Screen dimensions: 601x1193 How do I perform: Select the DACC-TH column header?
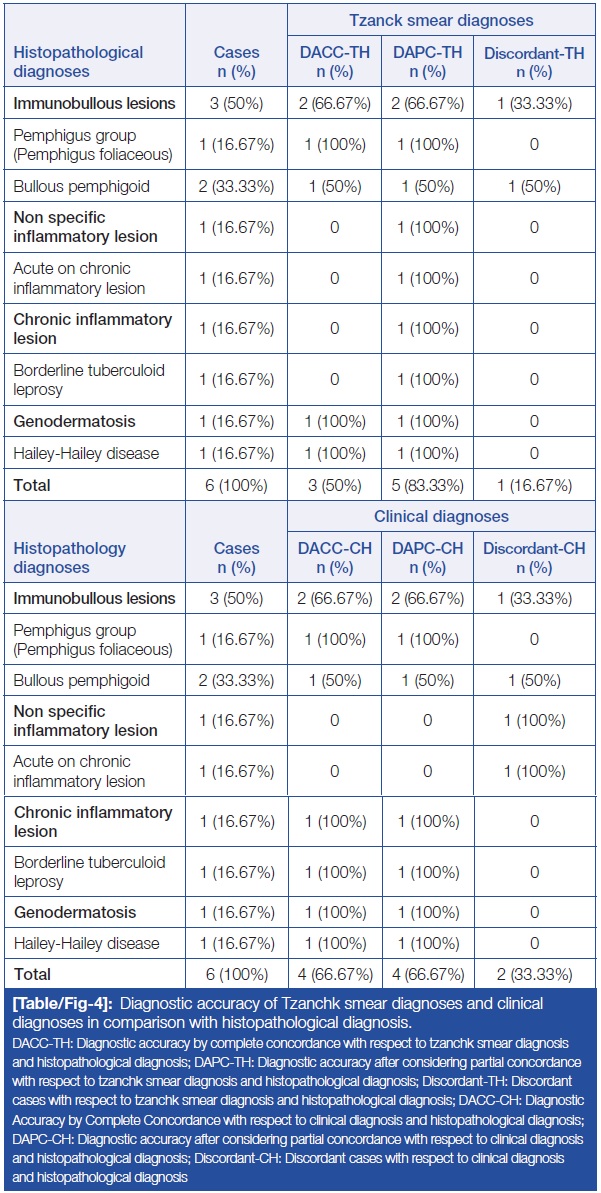tap(334, 62)
